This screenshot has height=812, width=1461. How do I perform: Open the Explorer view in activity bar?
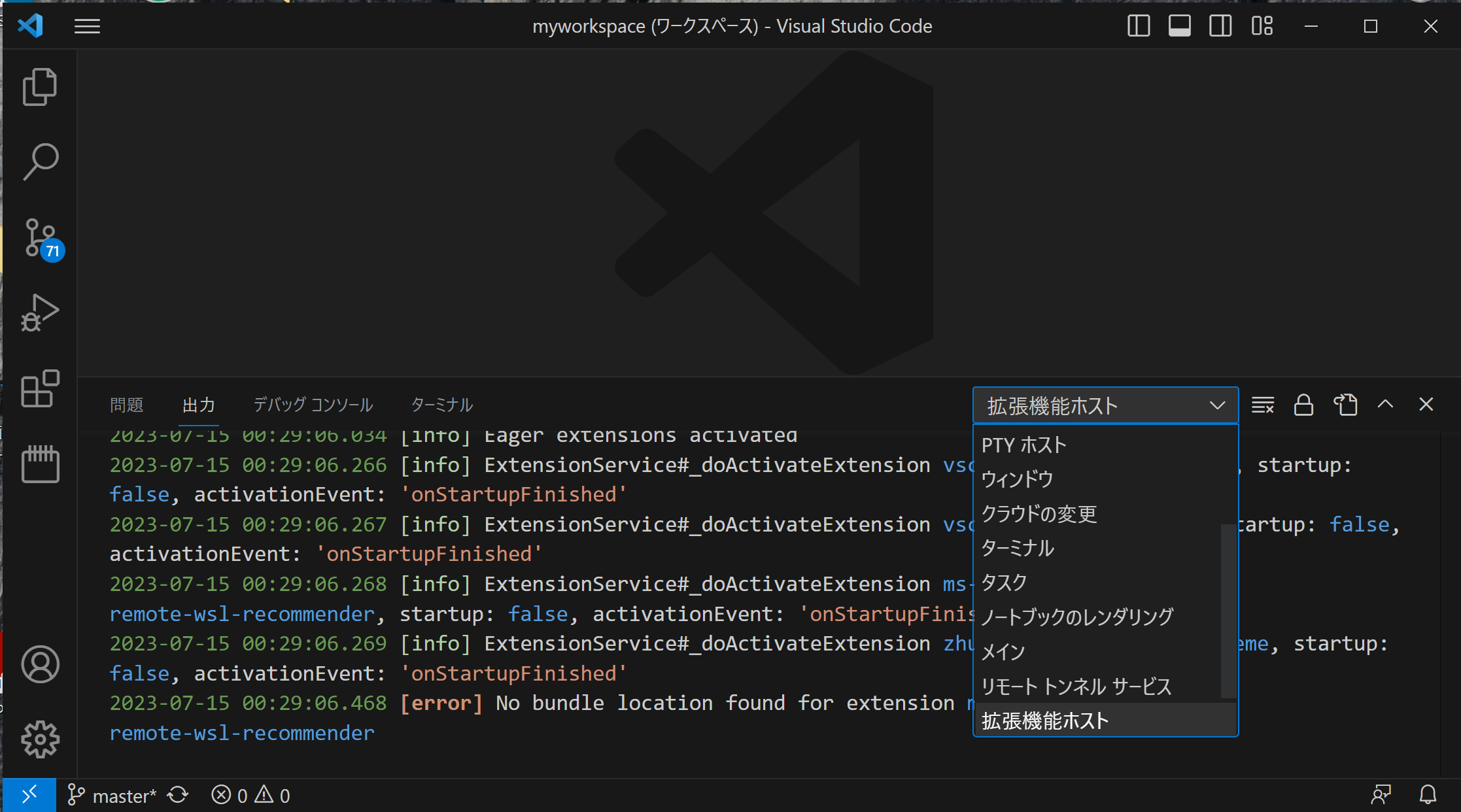point(40,86)
